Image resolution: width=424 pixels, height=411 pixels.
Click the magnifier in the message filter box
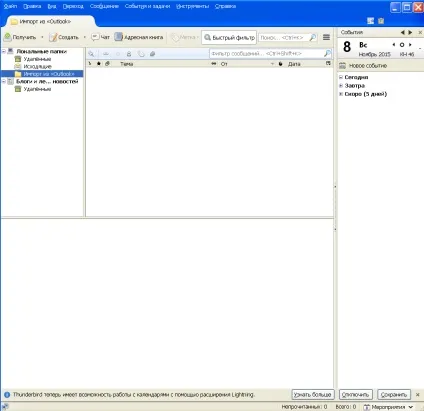327,53
